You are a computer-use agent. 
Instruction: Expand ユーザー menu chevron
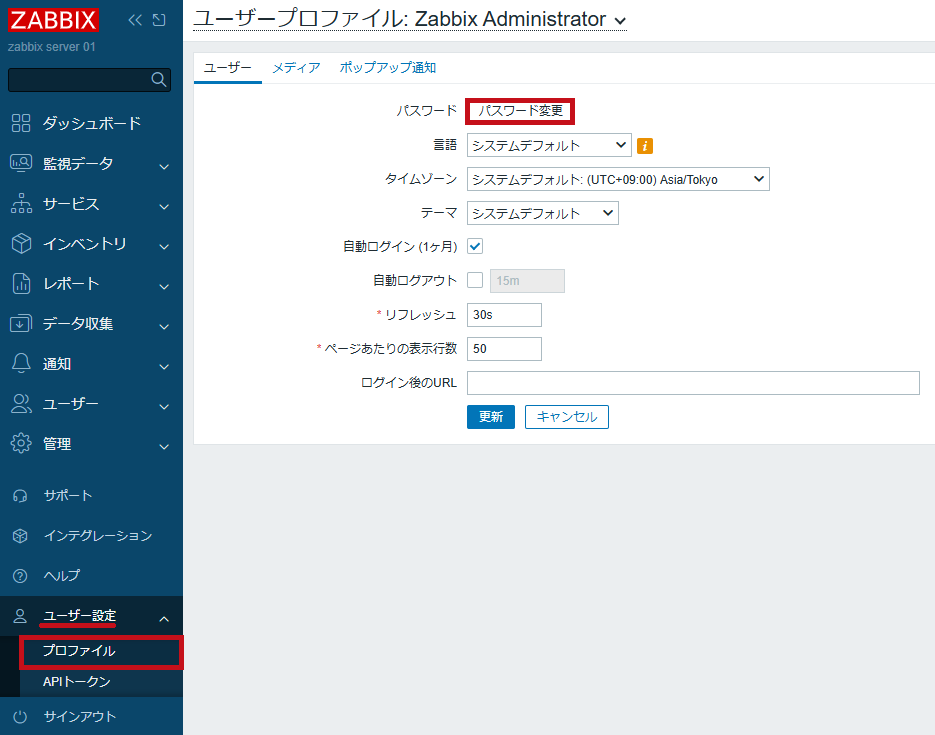[164, 407]
